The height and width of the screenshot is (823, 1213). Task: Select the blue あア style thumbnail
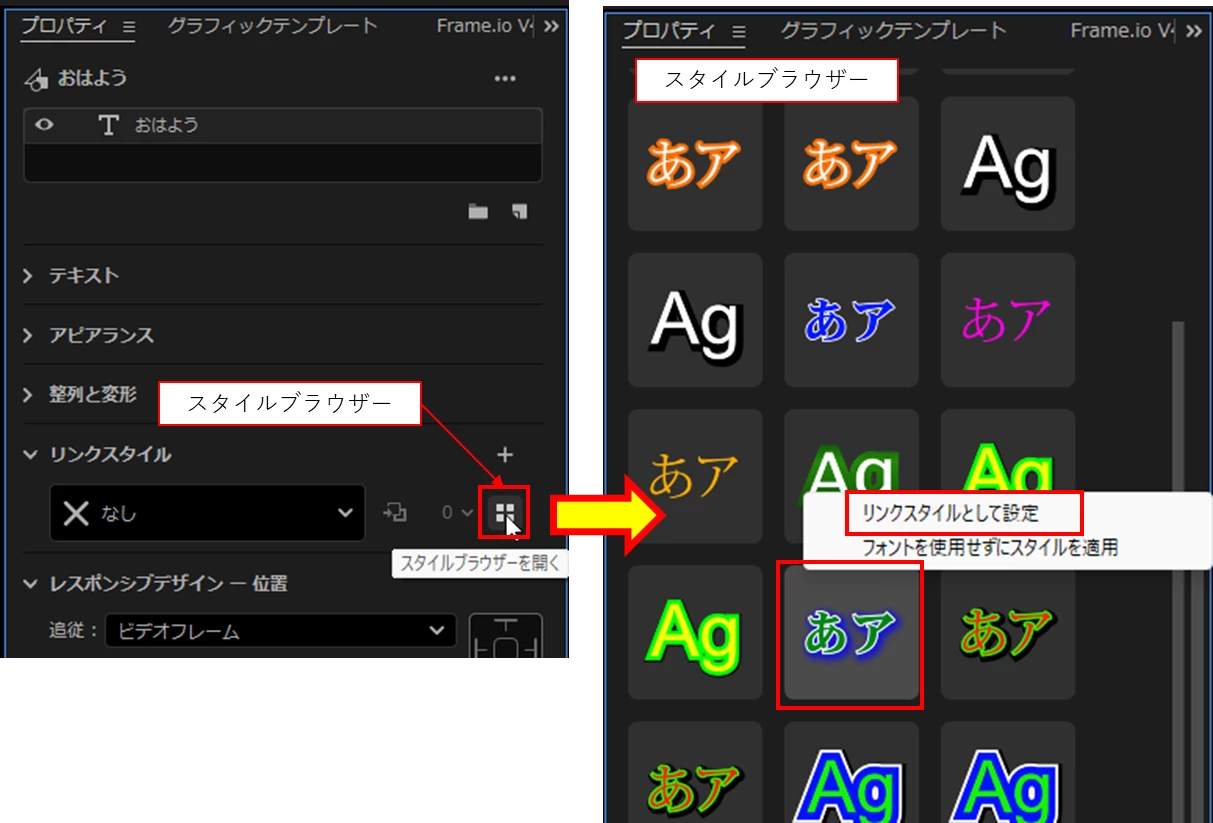click(x=851, y=320)
